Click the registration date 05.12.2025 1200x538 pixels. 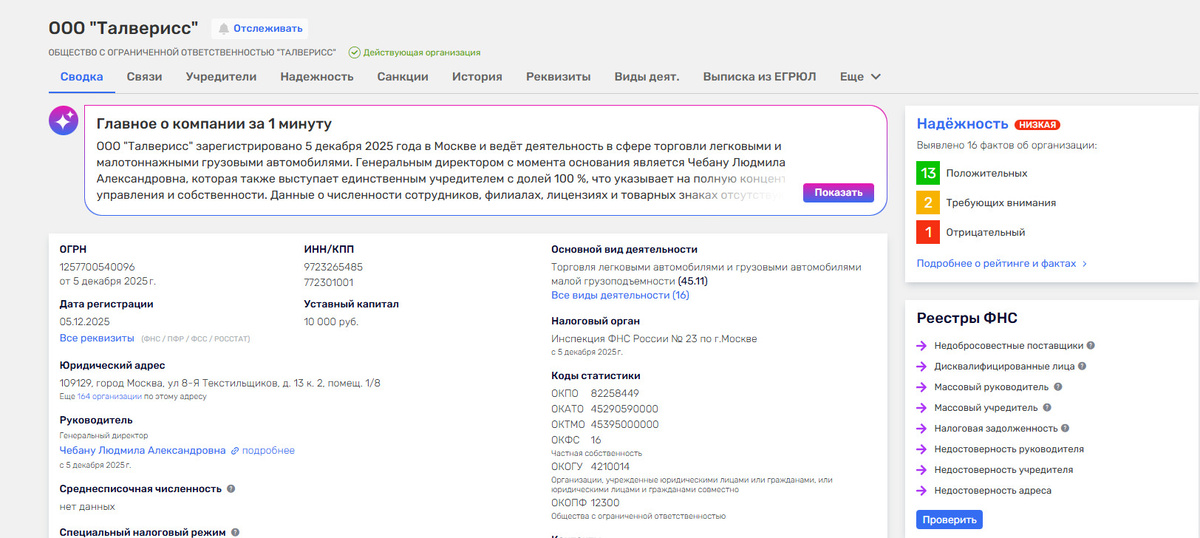tap(85, 322)
